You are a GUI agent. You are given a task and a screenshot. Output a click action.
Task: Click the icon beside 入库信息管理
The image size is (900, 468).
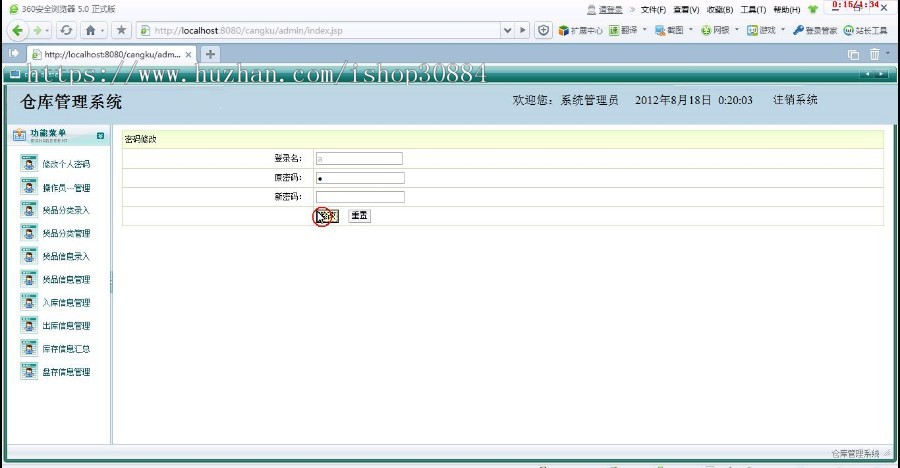coord(29,302)
